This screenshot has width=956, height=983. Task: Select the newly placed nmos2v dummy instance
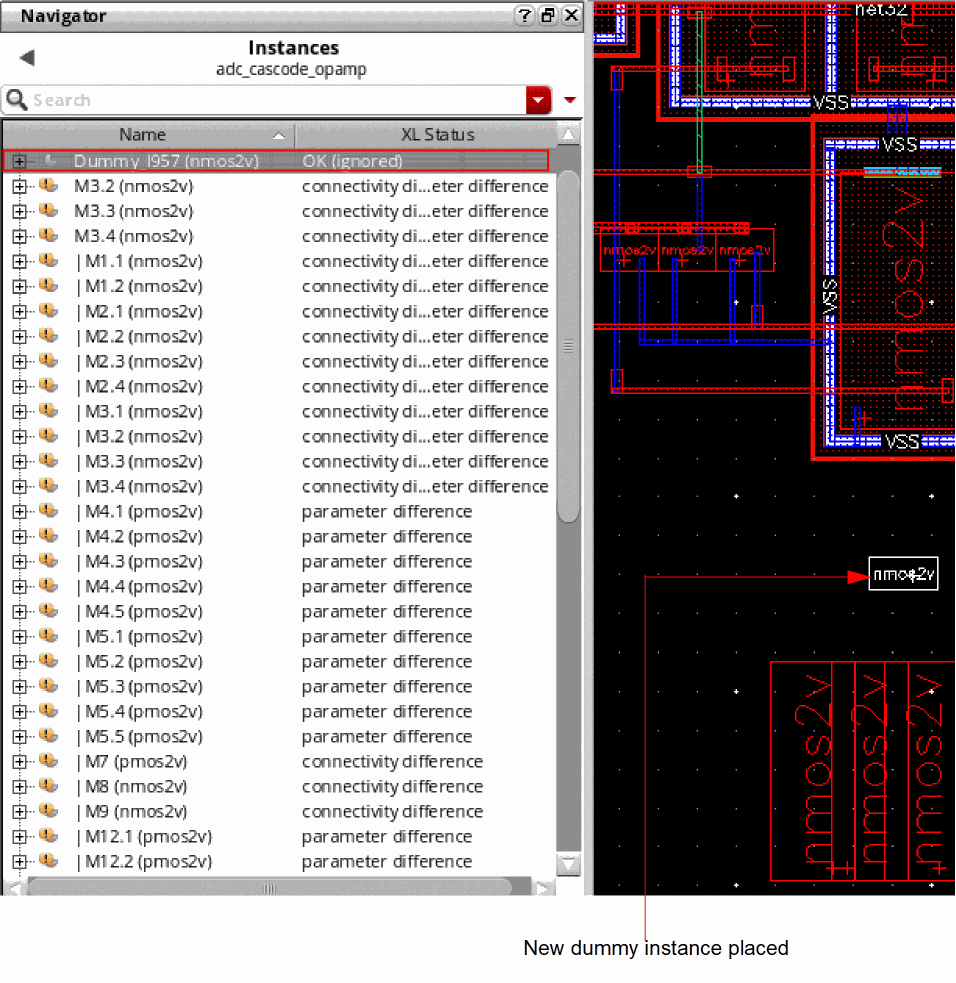[x=903, y=575]
